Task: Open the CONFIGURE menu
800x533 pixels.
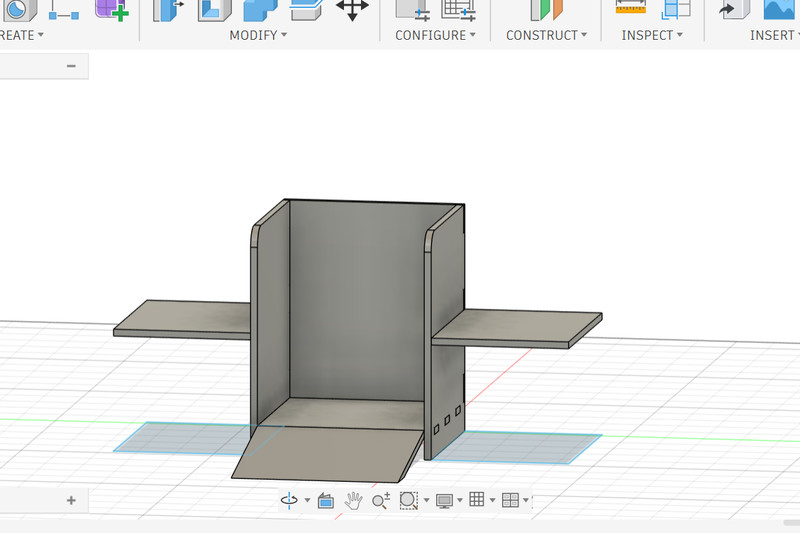Action: (435, 35)
